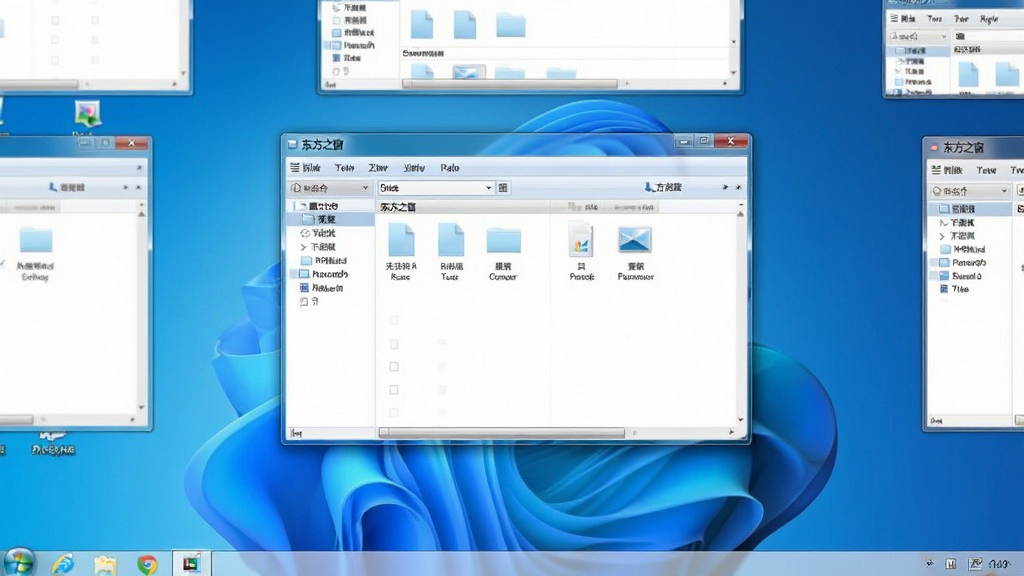Viewport: 1024px width, 576px height.
Task: Open the Zior menu in the center window
Action: pos(377,168)
